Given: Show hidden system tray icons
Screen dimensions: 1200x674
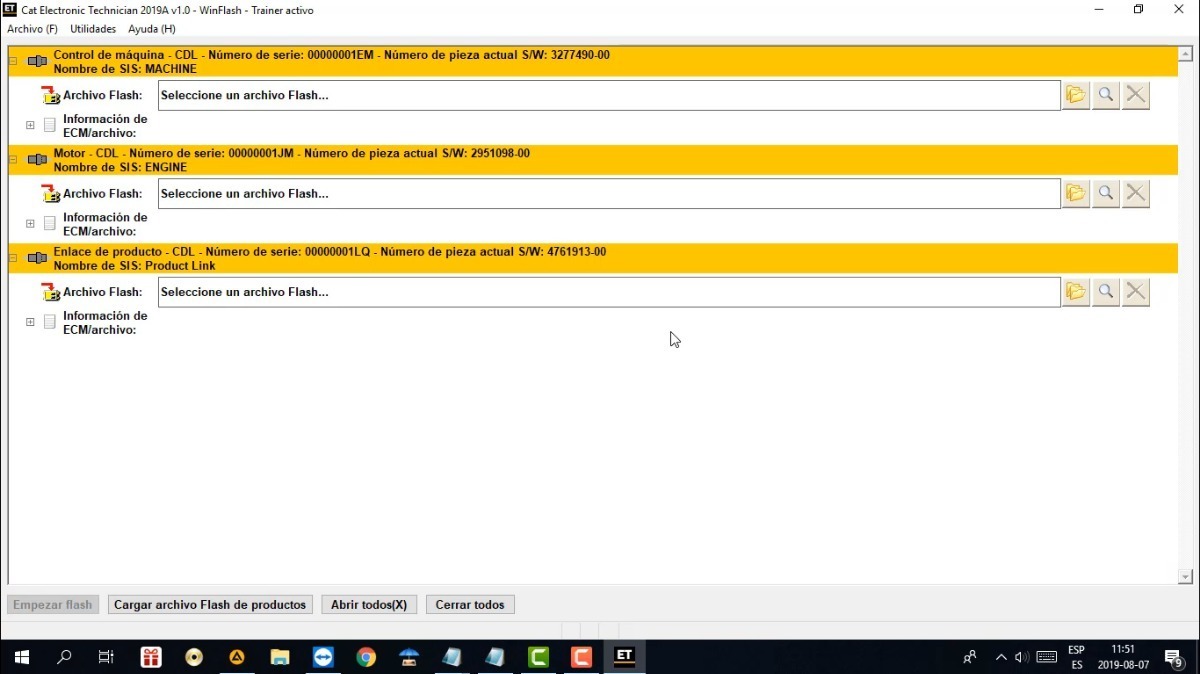Looking at the screenshot, I should (1001, 657).
